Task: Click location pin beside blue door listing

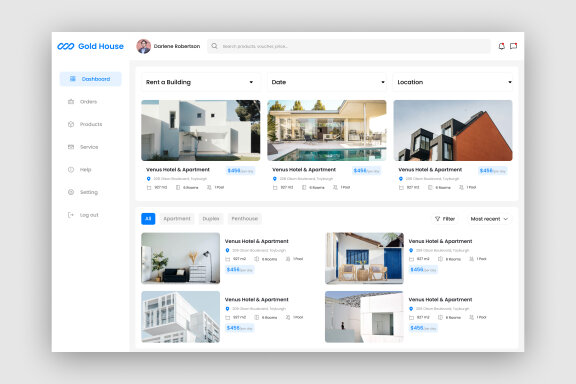Action: tap(411, 250)
